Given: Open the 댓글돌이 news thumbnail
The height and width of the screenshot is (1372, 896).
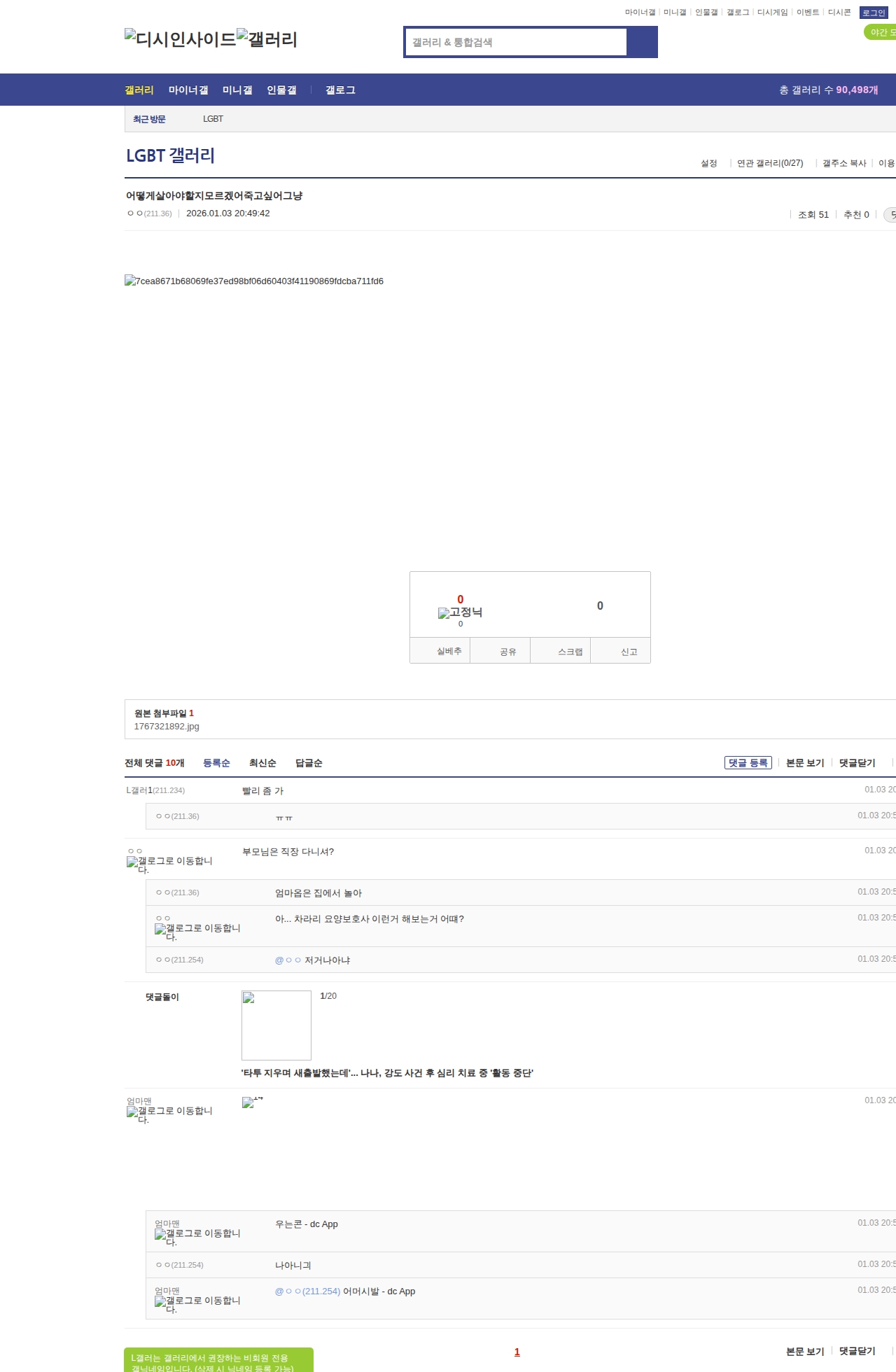Looking at the screenshot, I should coord(276,1025).
